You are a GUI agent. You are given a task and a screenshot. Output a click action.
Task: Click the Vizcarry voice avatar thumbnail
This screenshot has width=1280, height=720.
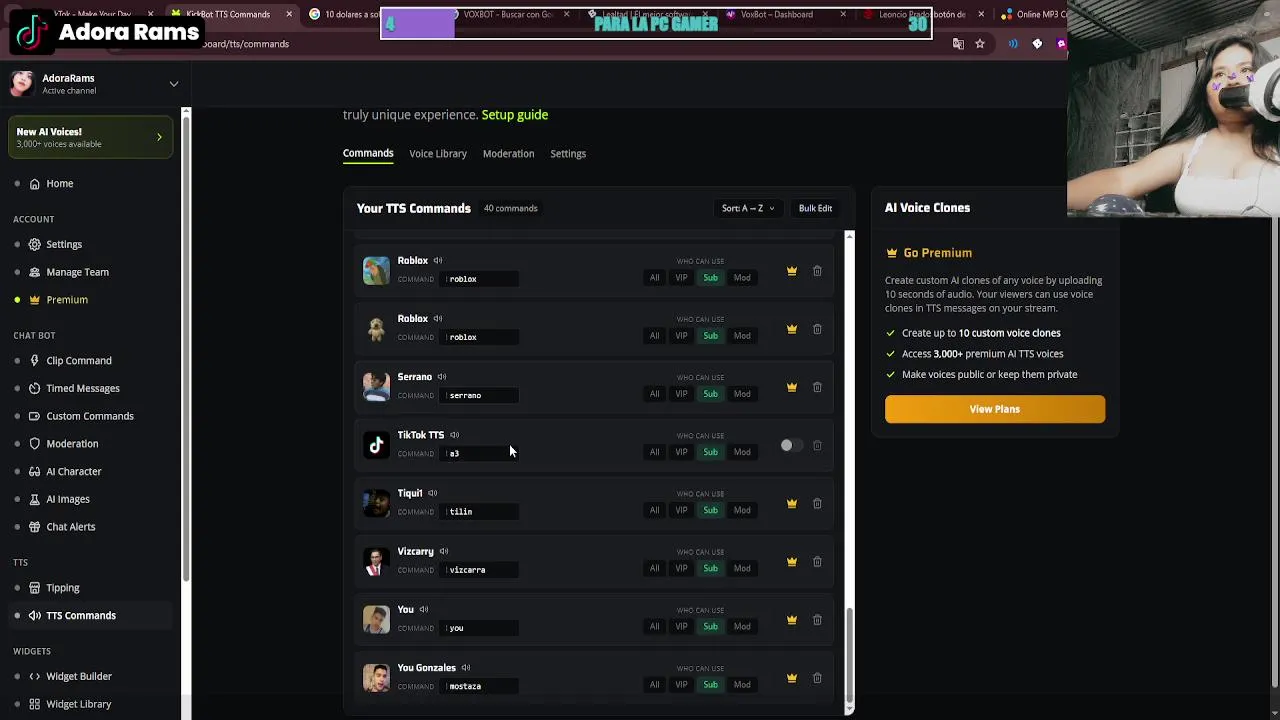pos(376,562)
